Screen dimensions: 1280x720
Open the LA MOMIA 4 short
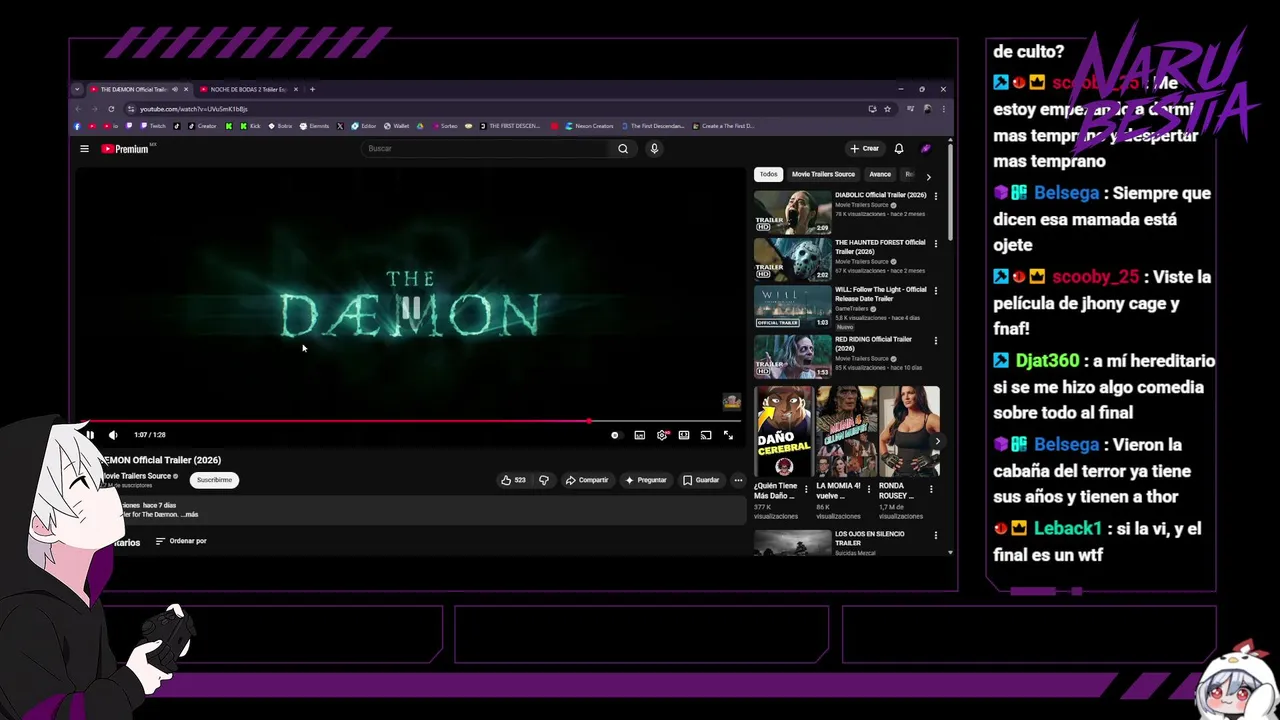[x=846, y=432]
